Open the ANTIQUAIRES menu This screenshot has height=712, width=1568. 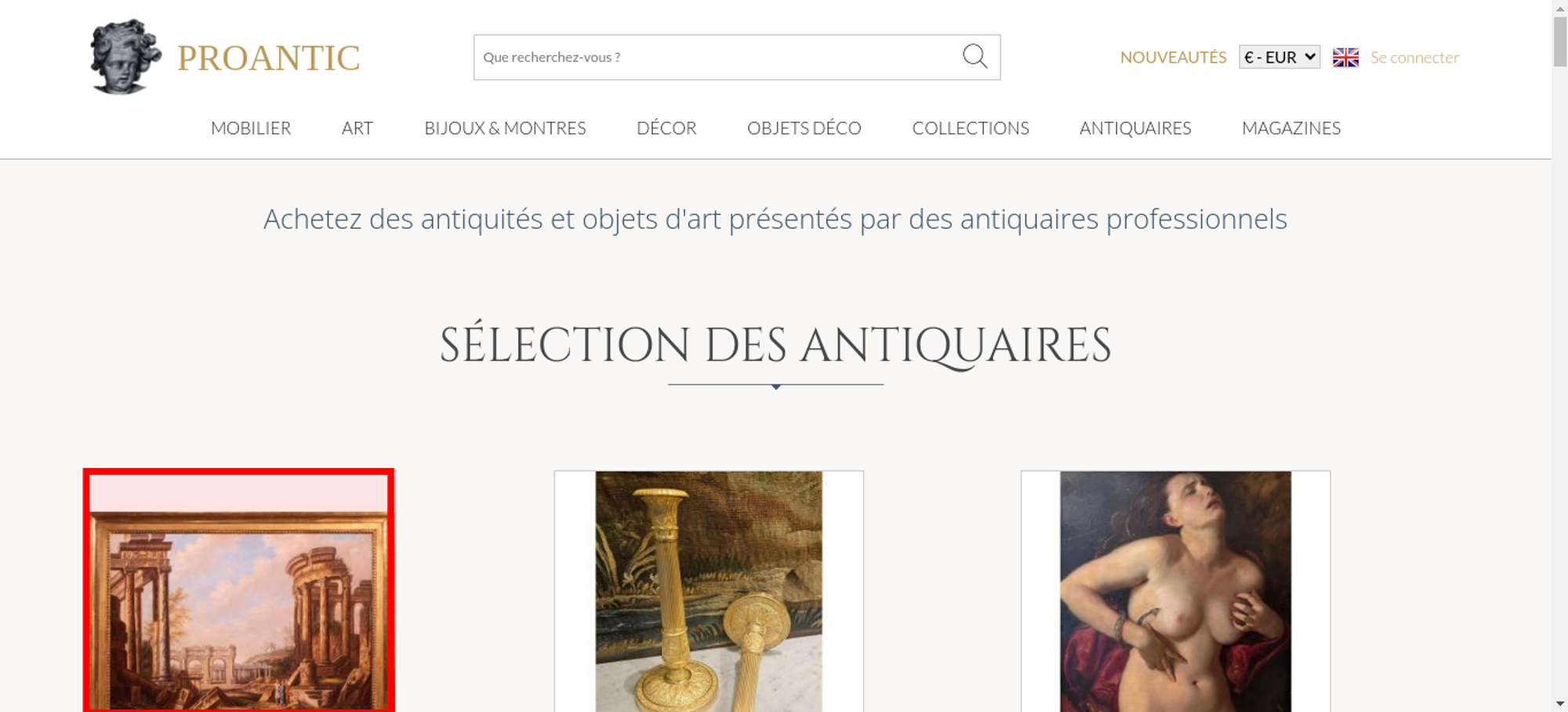tap(1135, 128)
